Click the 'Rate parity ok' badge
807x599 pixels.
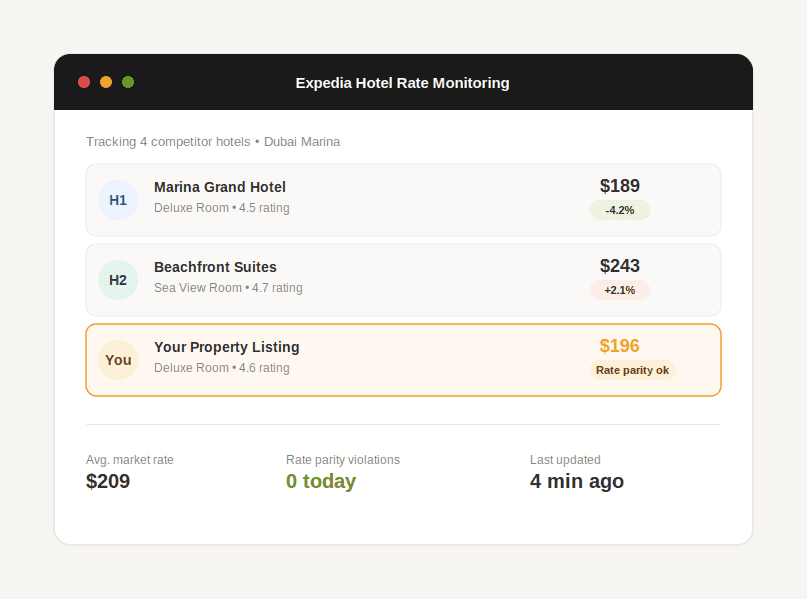(633, 370)
